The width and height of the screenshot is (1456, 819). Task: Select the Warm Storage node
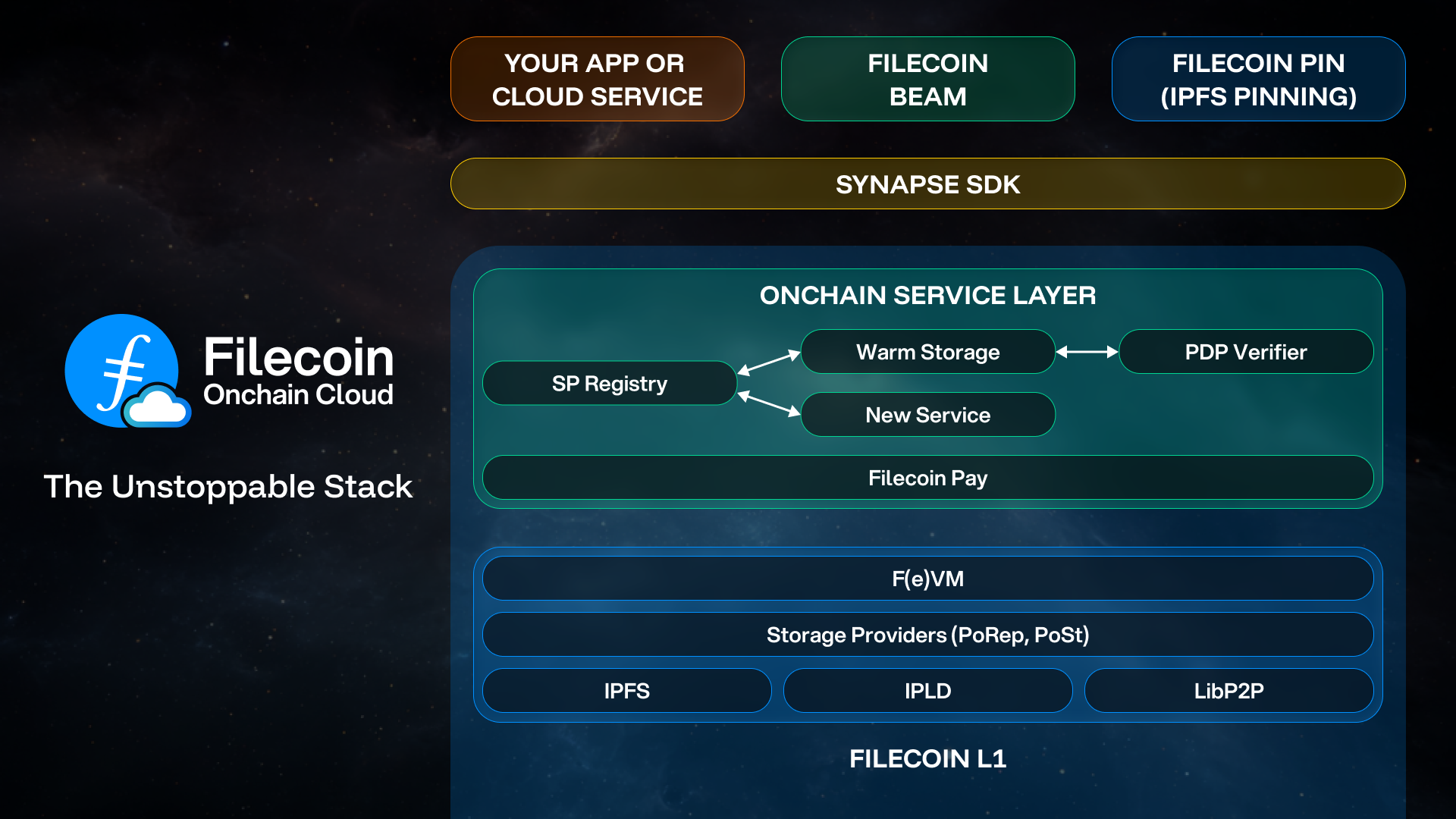coord(927,352)
